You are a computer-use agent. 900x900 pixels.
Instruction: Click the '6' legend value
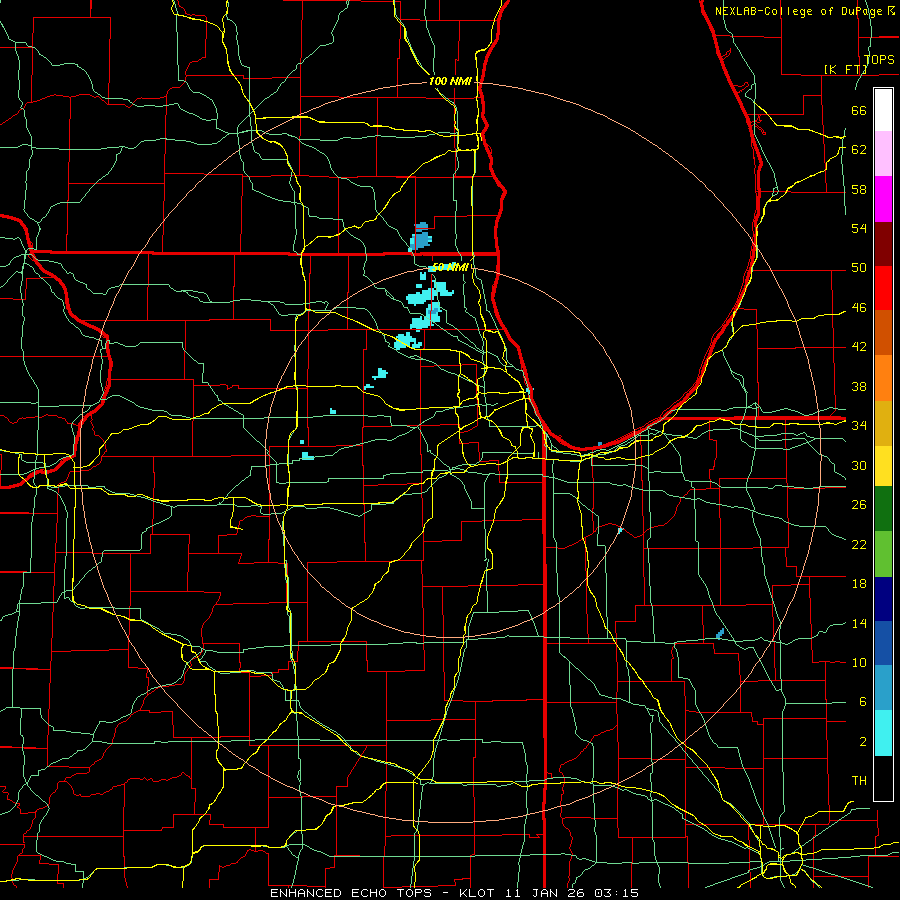click(863, 701)
